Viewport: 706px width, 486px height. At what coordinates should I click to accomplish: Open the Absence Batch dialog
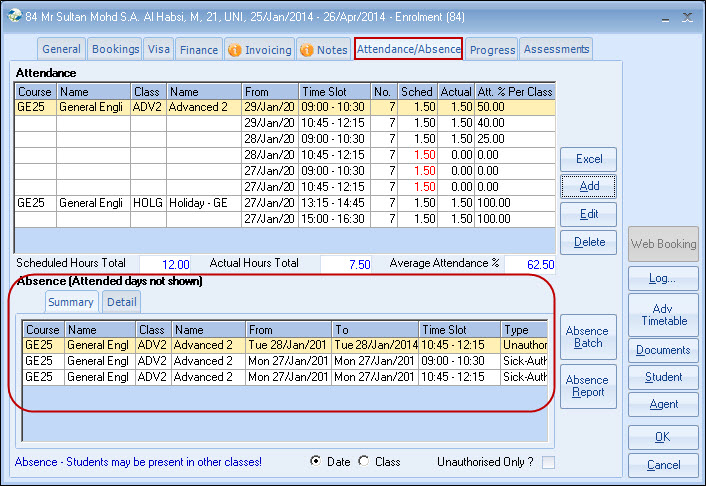[x=587, y=337]
